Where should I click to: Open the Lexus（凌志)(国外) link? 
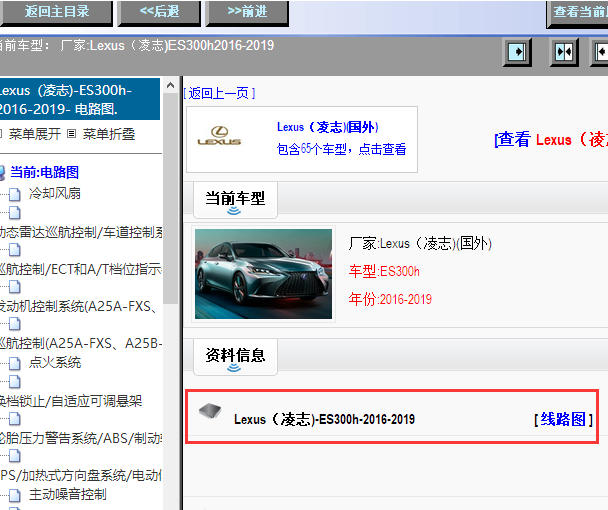pyautogui.click(x=328, y=127)
